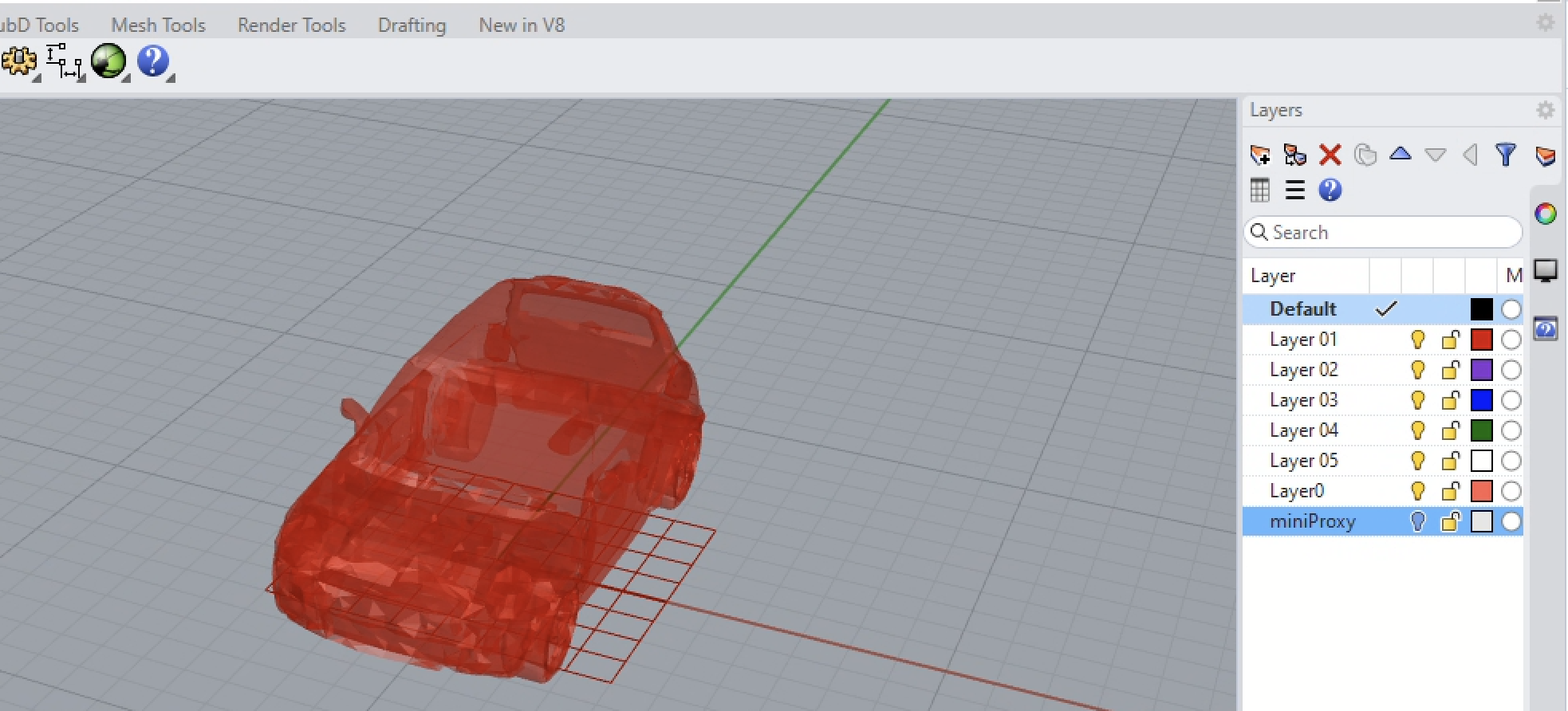This screenshot has width=1568, height=711.
Task: Change Layer0 salmon color swatch
Action: [x=1481, y=491]
